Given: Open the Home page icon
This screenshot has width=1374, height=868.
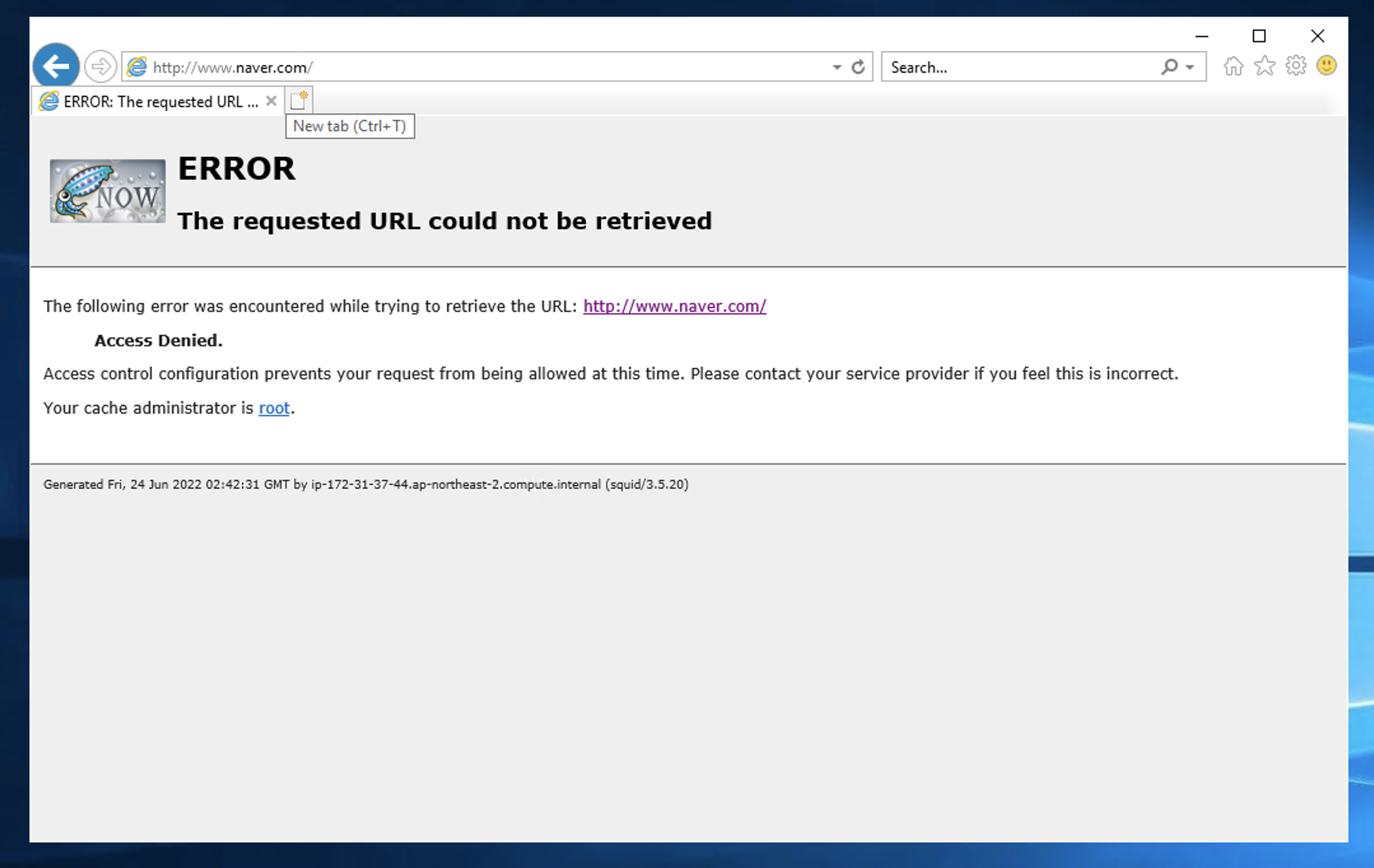Looking at the screenshot, I should coord(1233,66).
